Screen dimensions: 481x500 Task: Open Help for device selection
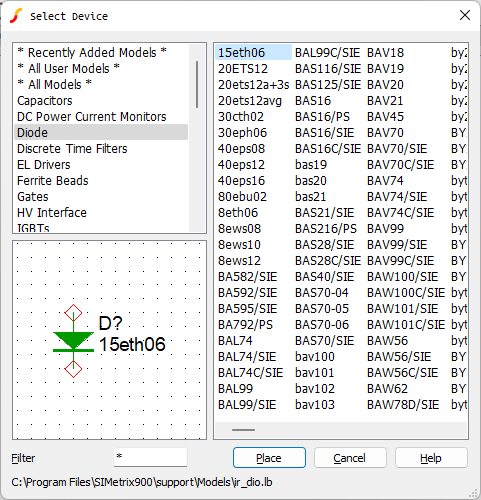431,458
